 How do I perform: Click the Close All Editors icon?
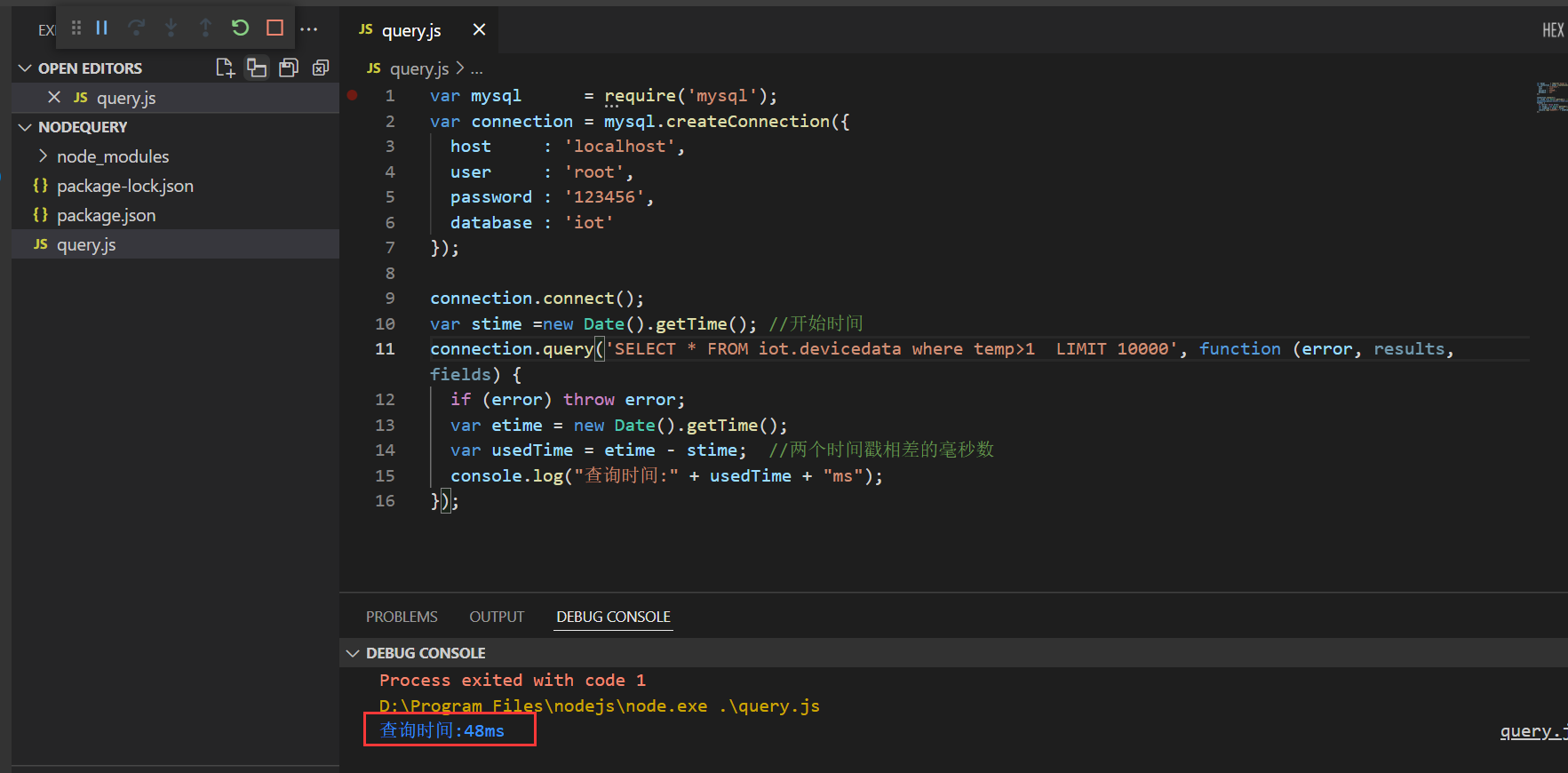[x=321, y=68]
